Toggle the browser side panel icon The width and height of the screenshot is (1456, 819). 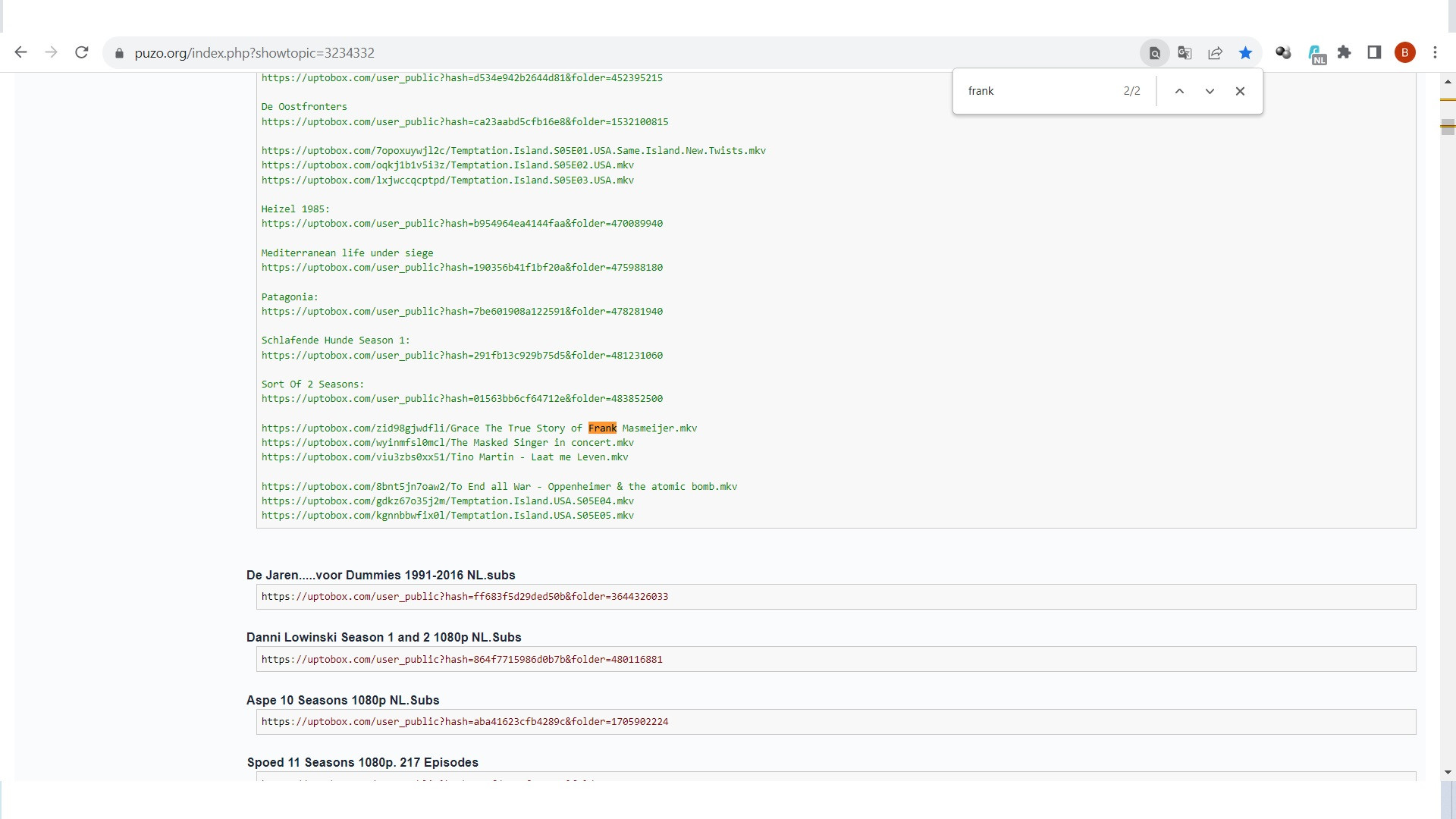tap(1374, 52)
